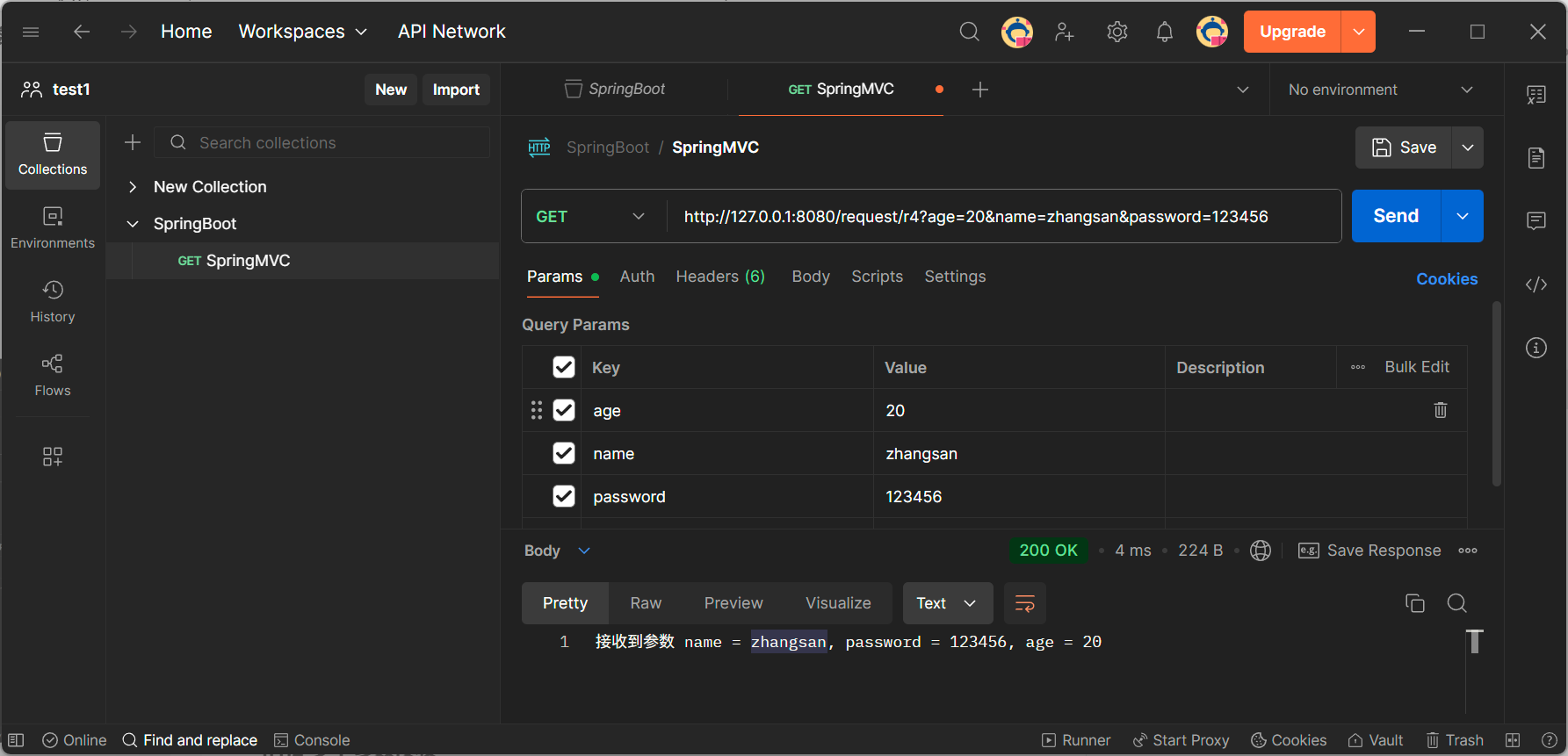This screenshot has width=1568, height=756.
Task: Select the Visualize response view
Action: tap(838, 603)
